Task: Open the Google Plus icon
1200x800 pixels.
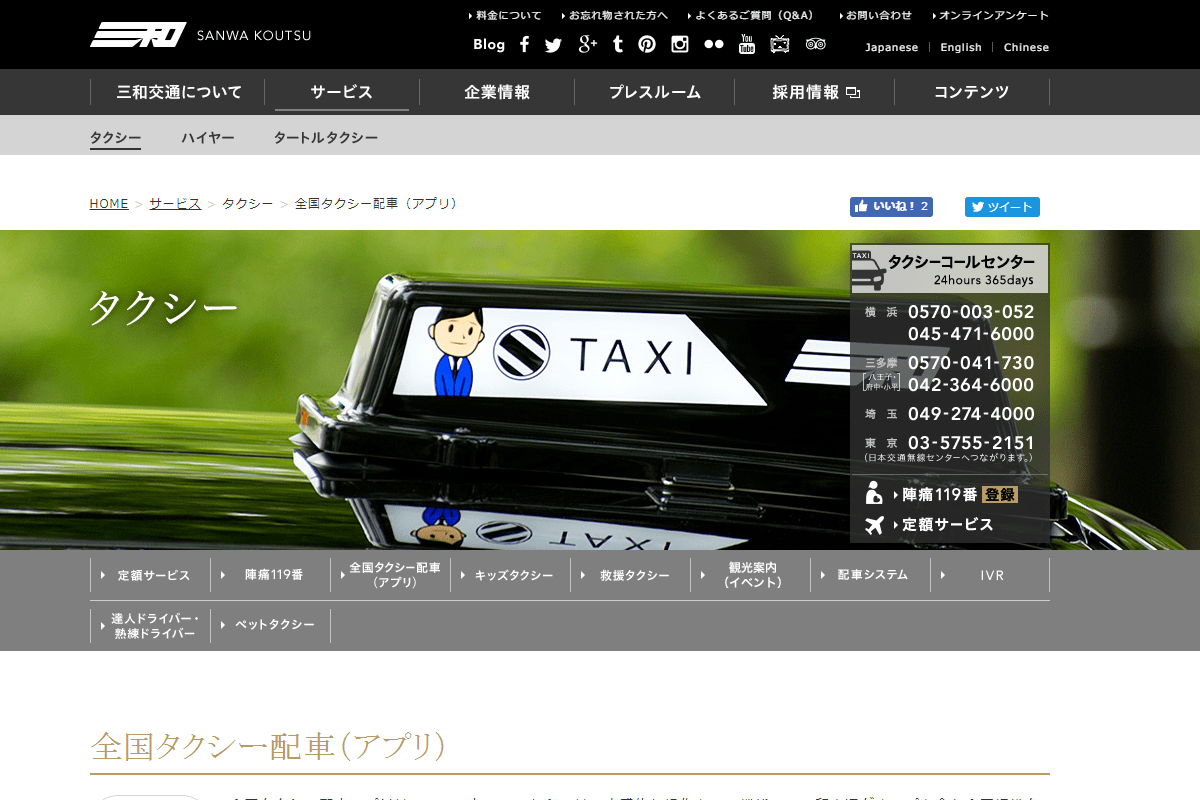Action: point(587,44)
